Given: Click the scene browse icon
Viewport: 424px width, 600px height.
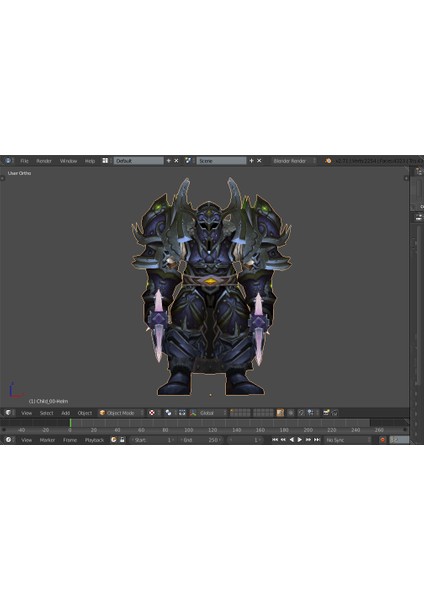Looking at the screenshot, I should pos(188,161).
